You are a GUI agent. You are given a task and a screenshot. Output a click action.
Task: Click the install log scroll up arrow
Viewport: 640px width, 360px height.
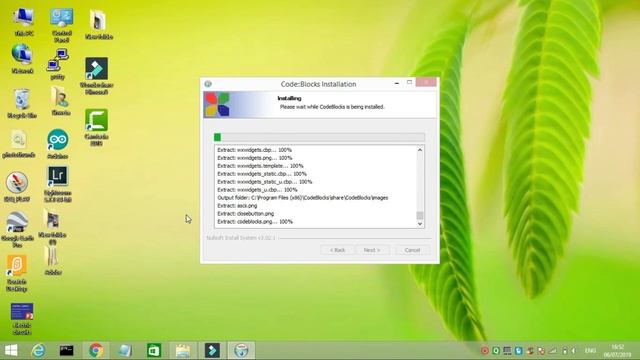coord(420,150)
